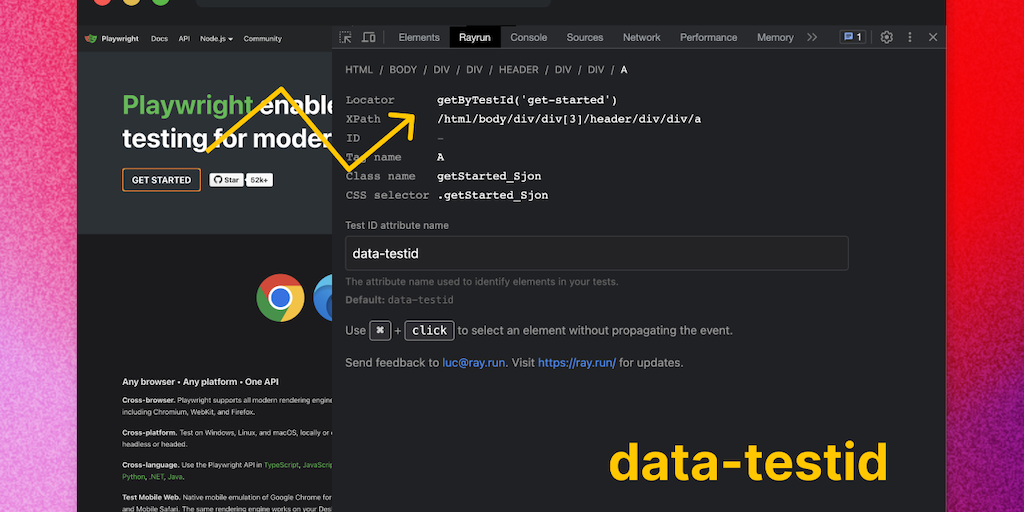Open the API link in Playwright navbar
1024x512 pixels.
coord(184,39)
